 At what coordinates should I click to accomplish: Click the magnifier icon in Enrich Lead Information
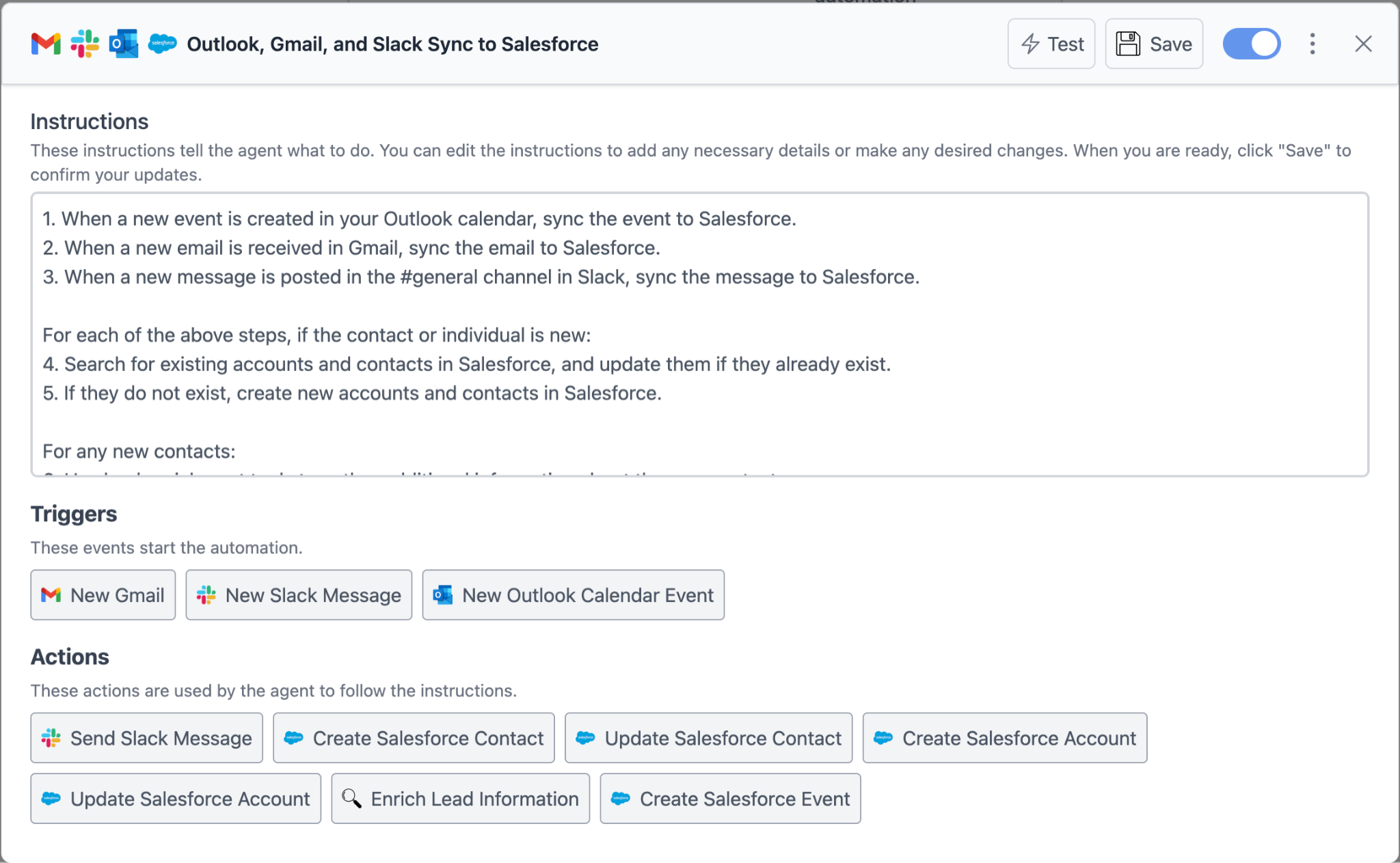pos(351,798)
